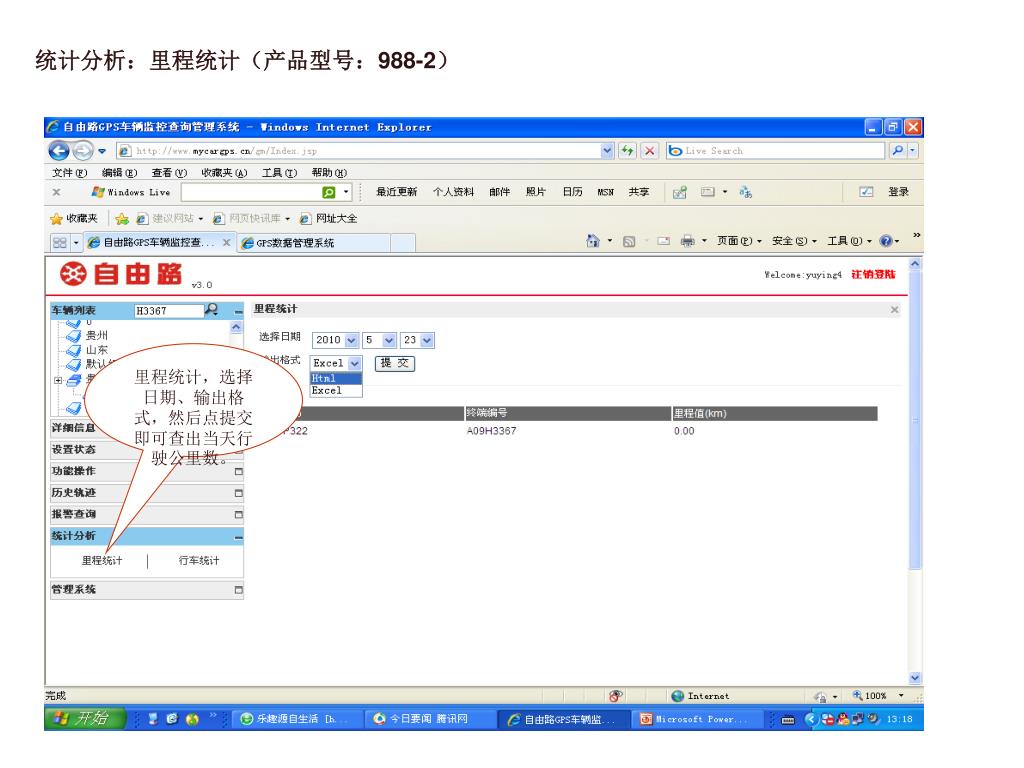Click the Windows Live translate icon
This screenshot has height=768, width=1024.
click(745, 192)
